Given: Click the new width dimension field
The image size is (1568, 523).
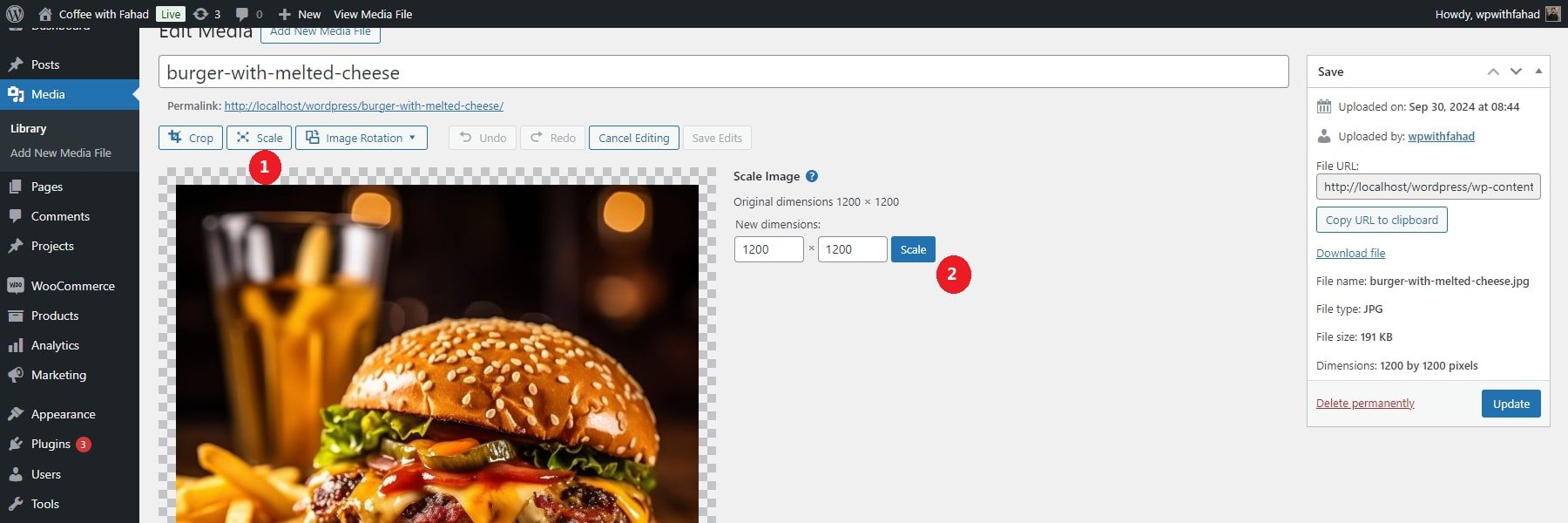Looking at the screenshot, I should click(x=768, y=249).
